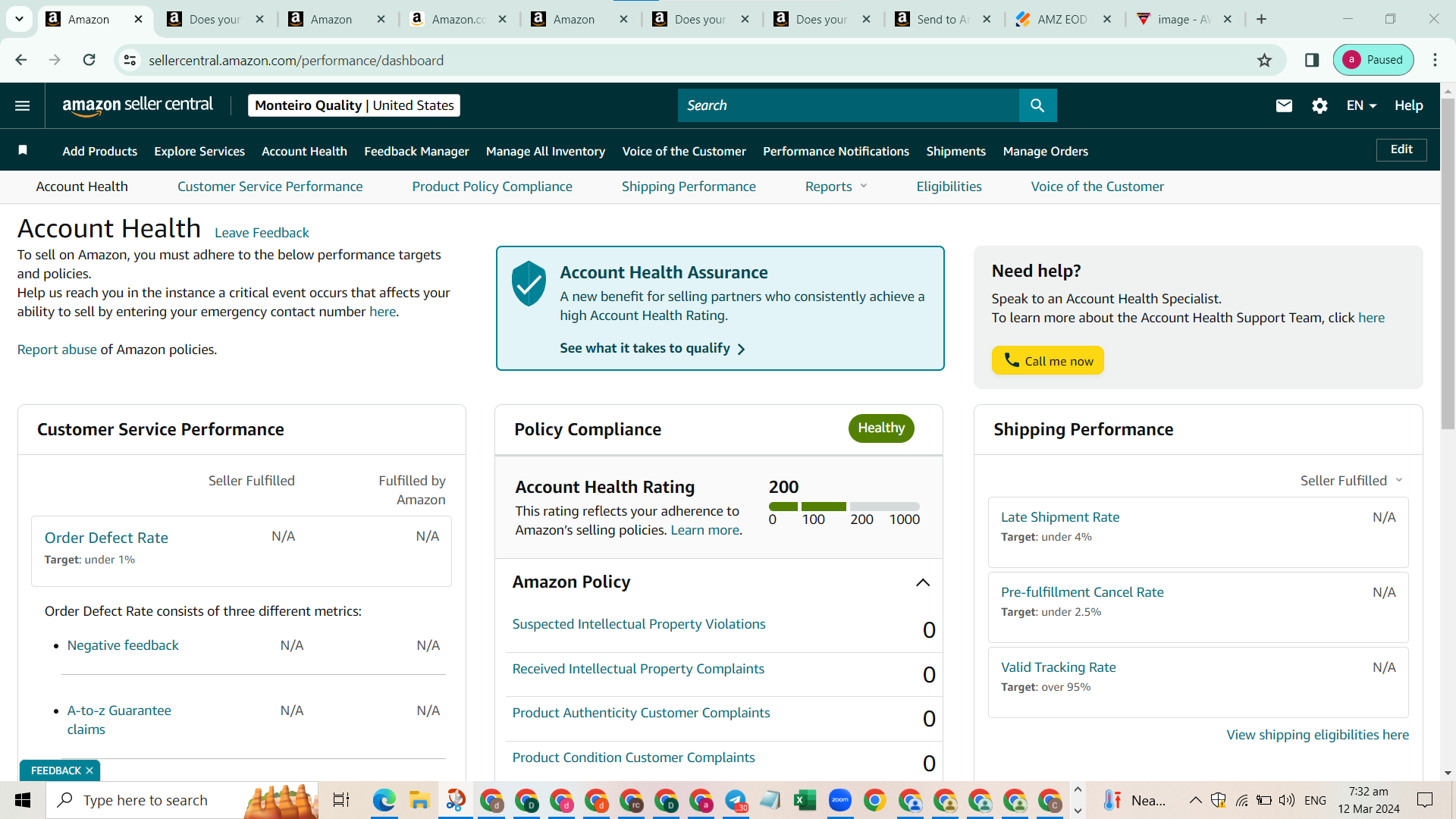Click the Amazon Seller Central logo

tap(137, 105)
